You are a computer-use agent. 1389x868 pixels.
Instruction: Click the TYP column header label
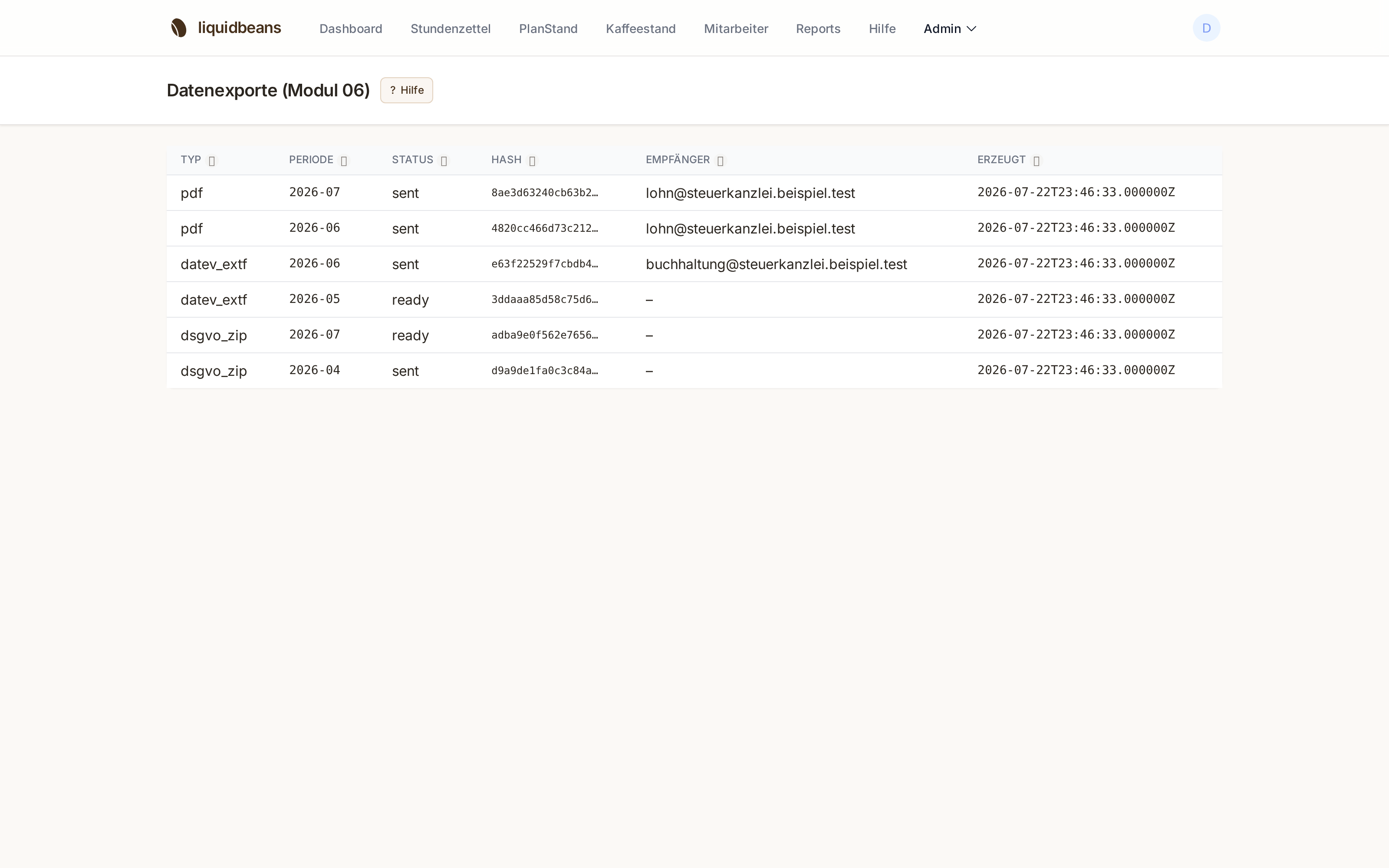(191, 160)
